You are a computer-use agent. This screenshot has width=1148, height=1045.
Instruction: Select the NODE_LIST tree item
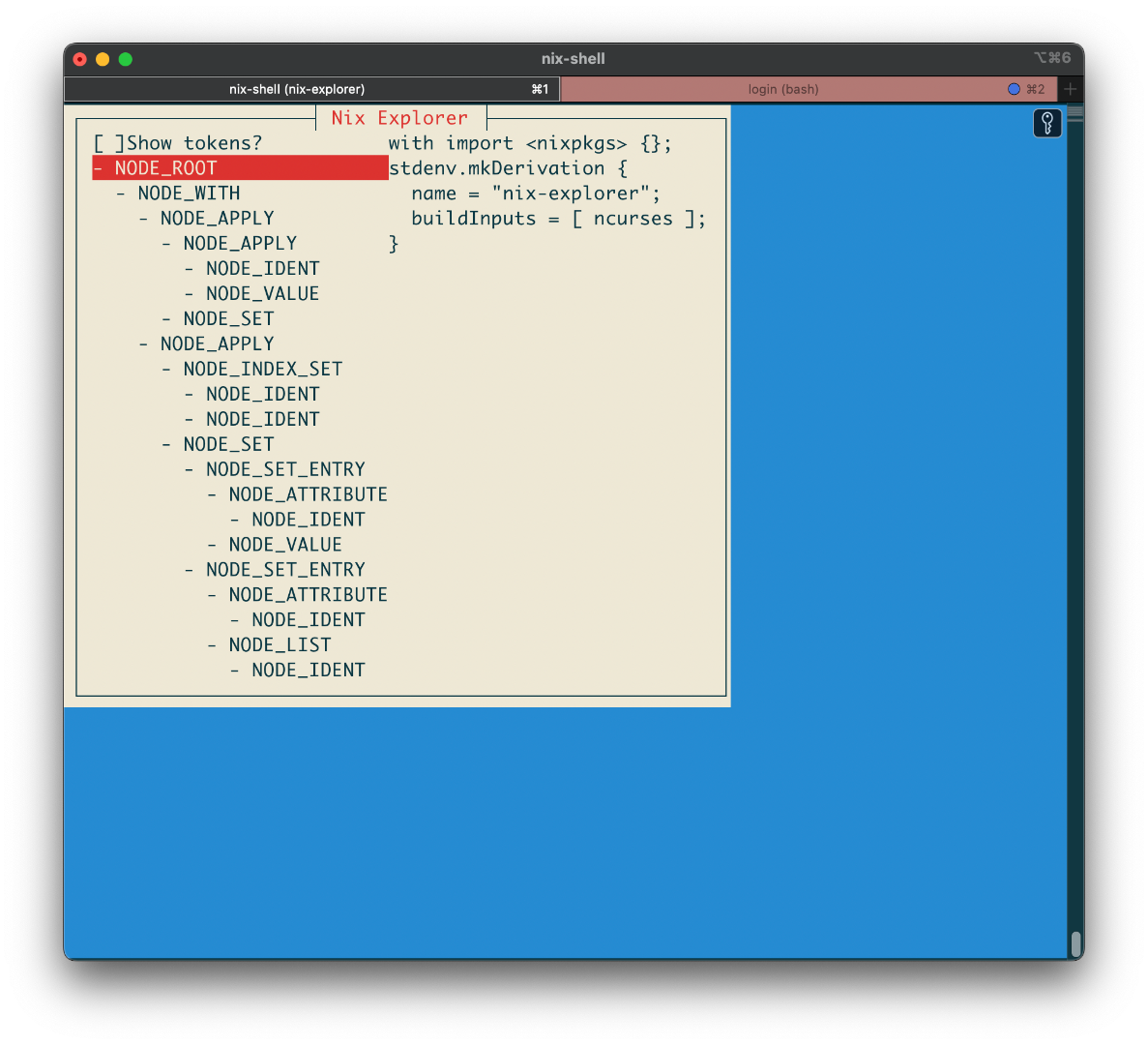click(280, 645)
